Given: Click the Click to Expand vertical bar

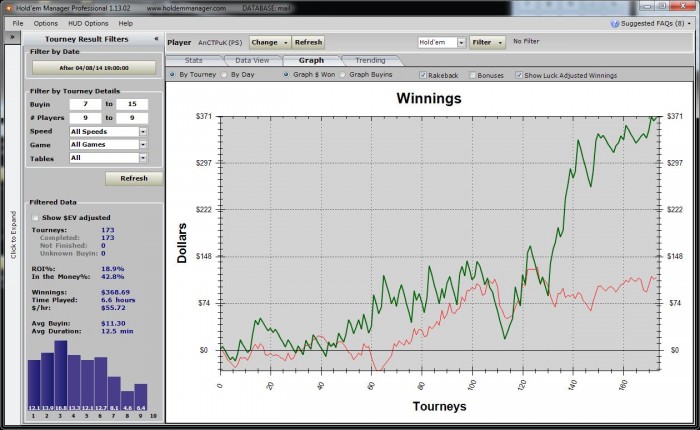Looking at the screenshot, I should coord(13,234).
